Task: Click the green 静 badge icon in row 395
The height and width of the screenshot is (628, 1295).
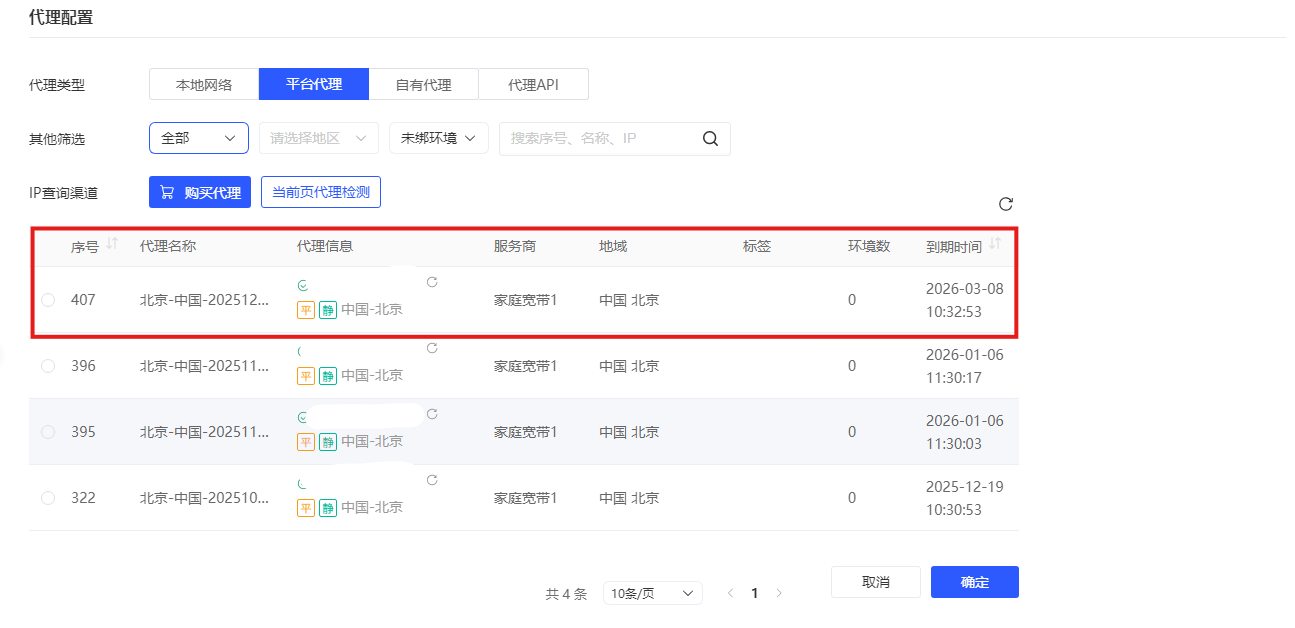Action: click(x=328, y=441)
